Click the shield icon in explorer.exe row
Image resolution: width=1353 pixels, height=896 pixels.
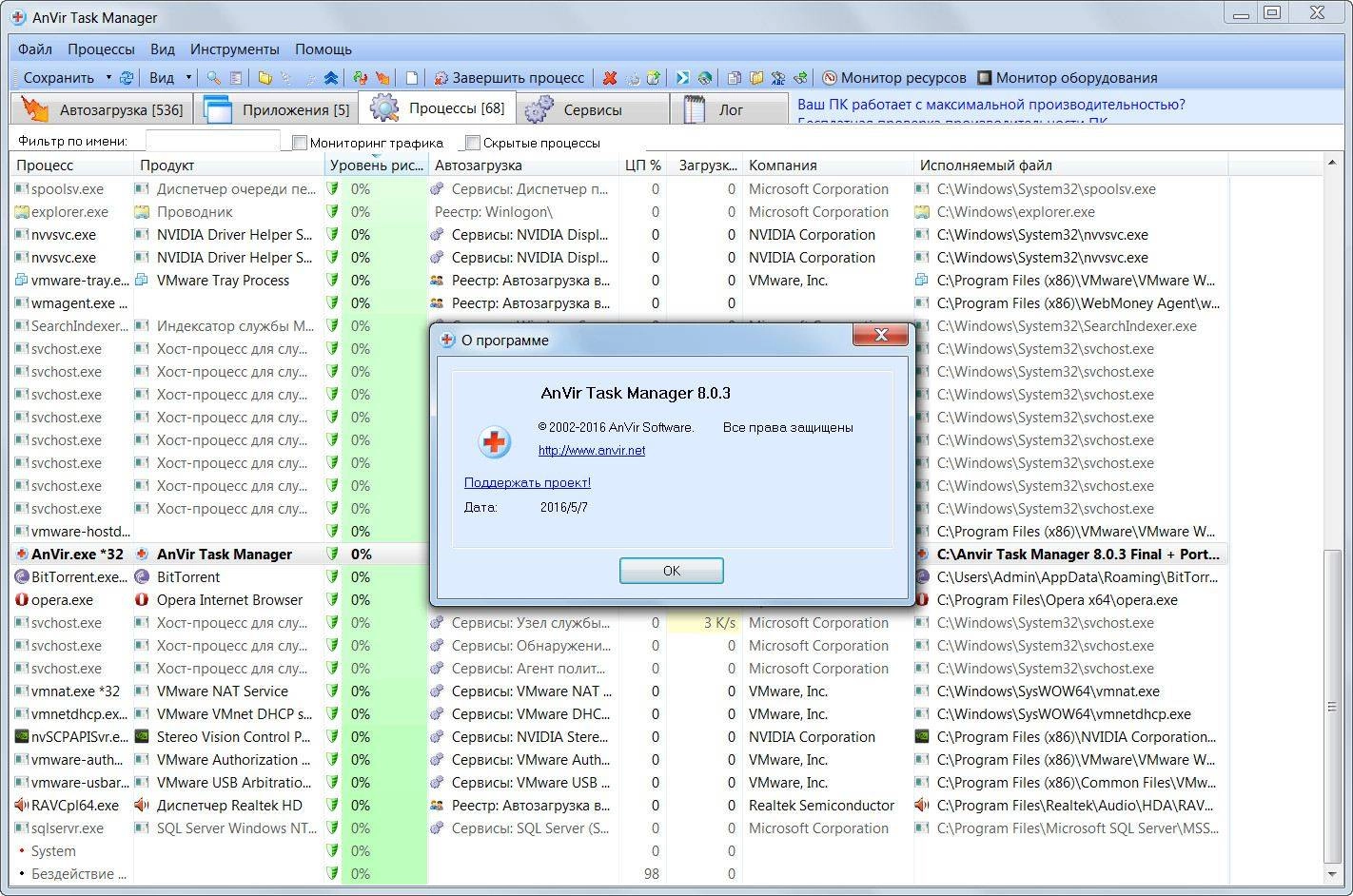click(x=332, y=212)
